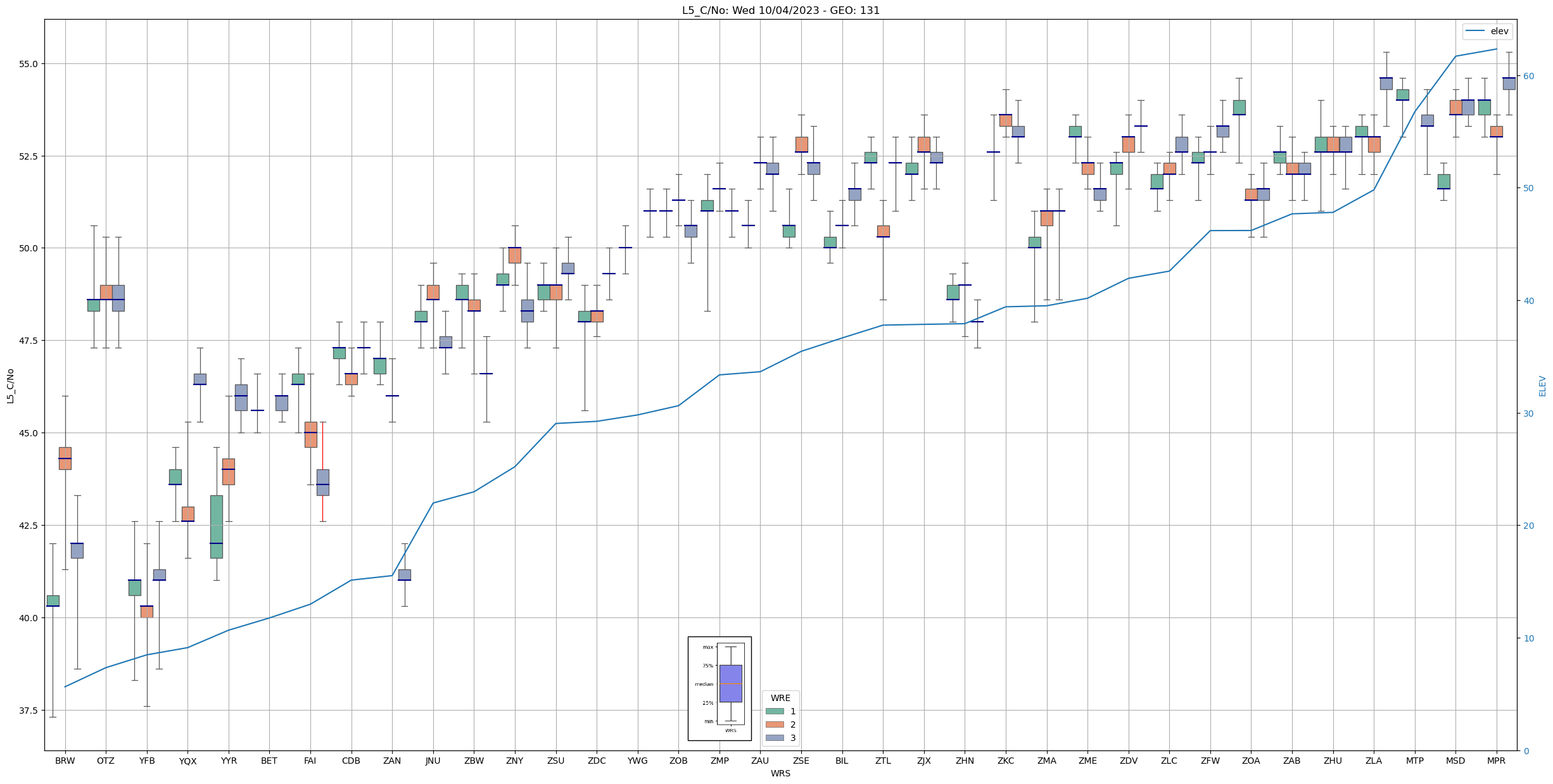Click the 'ZNY' x-axis station label
This screenshot has width=1553, height=784.
(515, 761)
